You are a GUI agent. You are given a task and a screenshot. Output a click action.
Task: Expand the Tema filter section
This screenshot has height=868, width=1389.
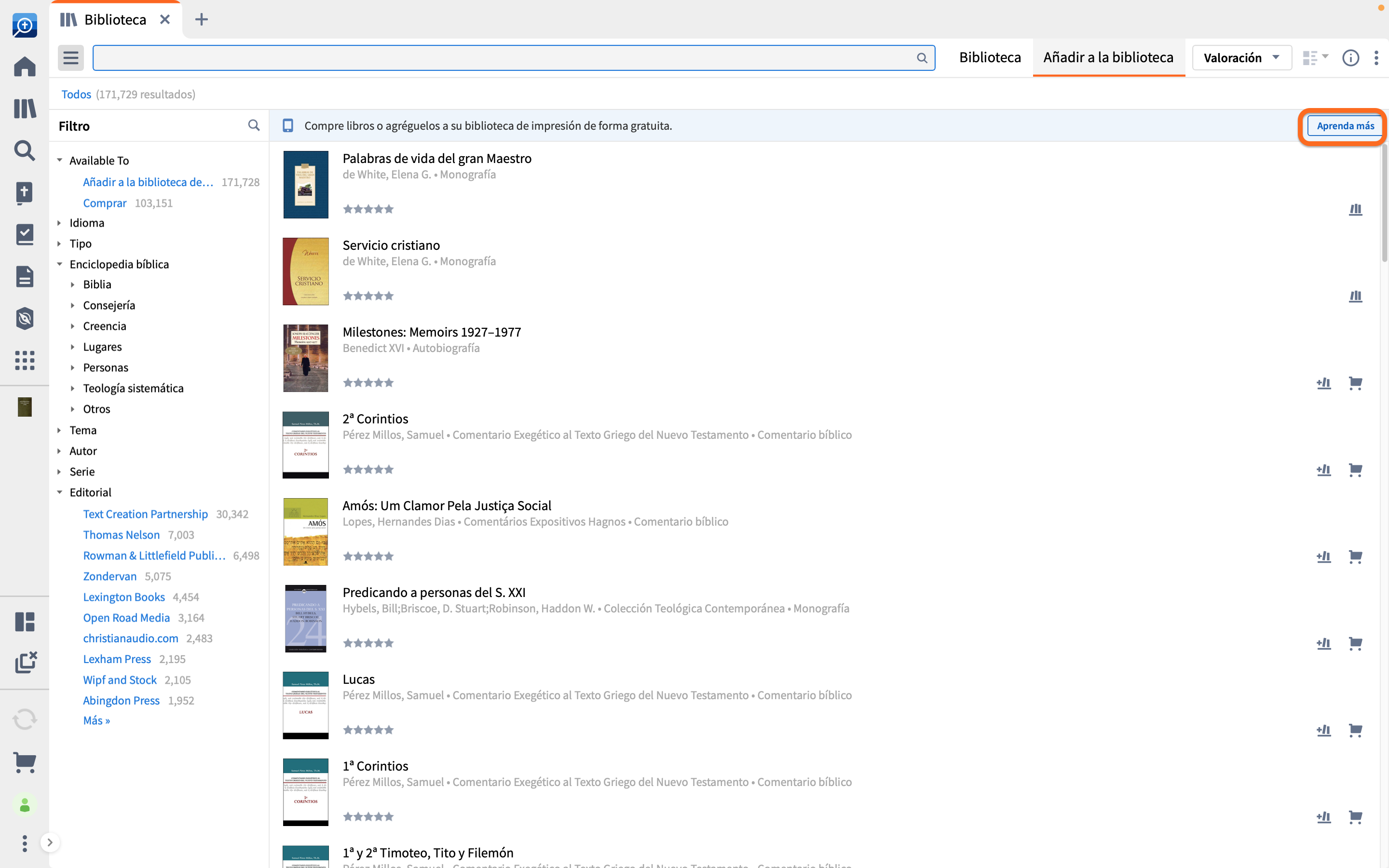[x=60, y=430]
